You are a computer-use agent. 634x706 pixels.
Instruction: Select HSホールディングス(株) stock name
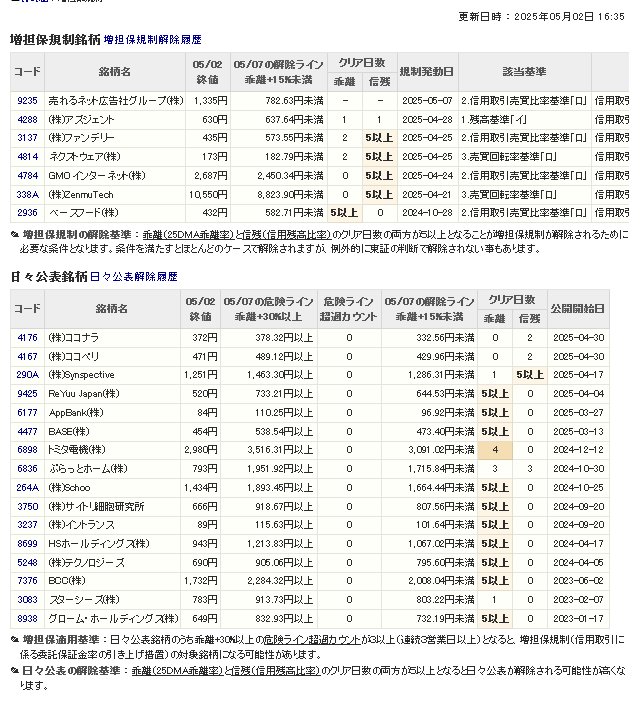[x=99, y=543]
